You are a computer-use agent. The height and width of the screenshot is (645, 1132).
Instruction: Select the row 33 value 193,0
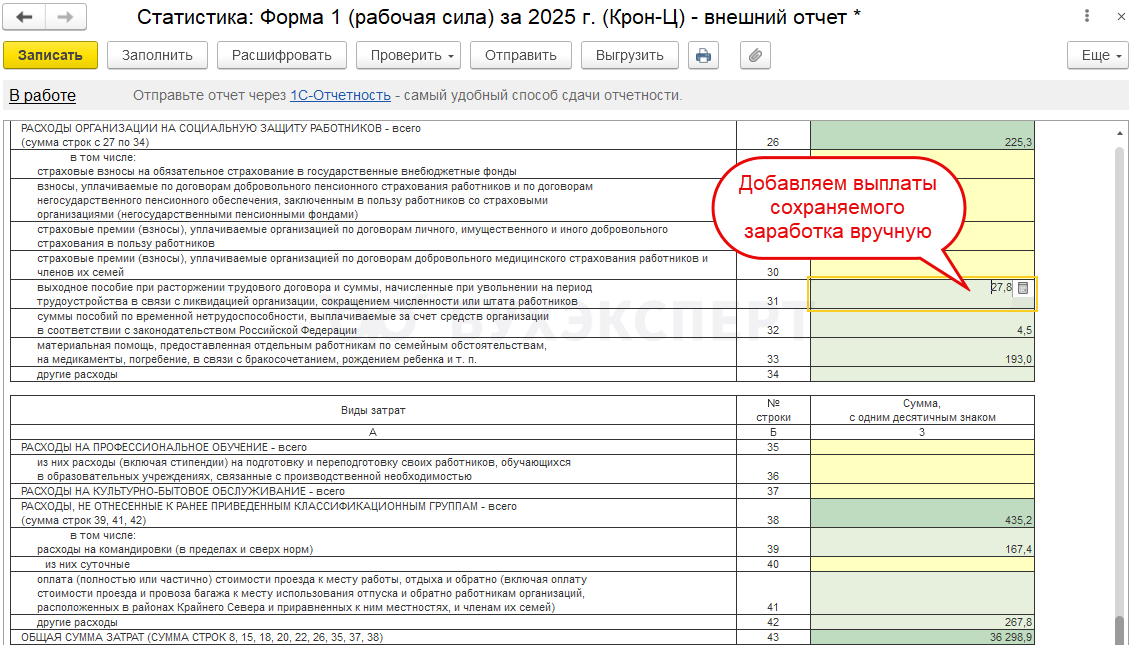(x=923, y=352)
